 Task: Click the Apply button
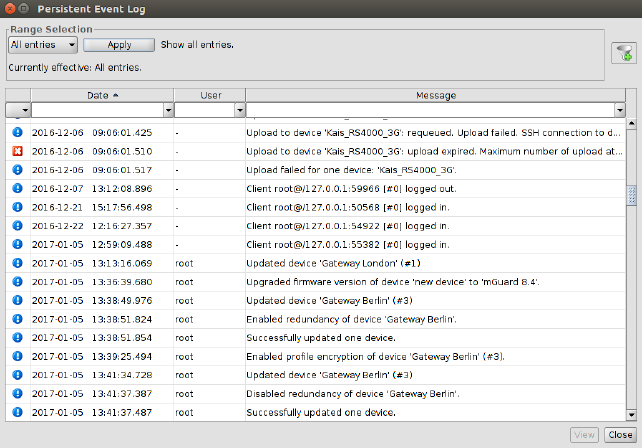(x=119, y=45)
